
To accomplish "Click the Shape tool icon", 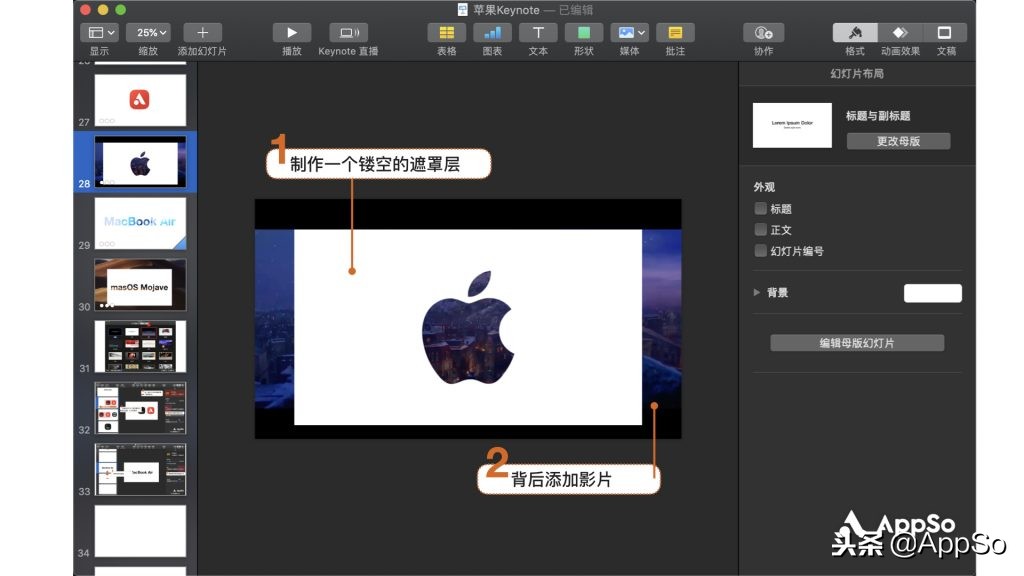I will point(583,32).
